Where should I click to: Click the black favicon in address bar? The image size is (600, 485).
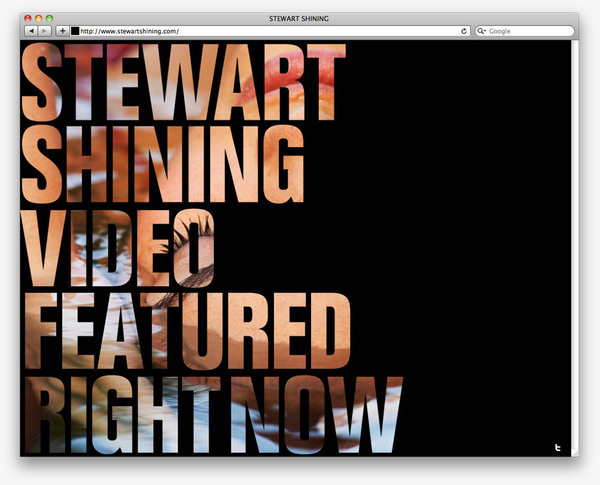point(75,31)
